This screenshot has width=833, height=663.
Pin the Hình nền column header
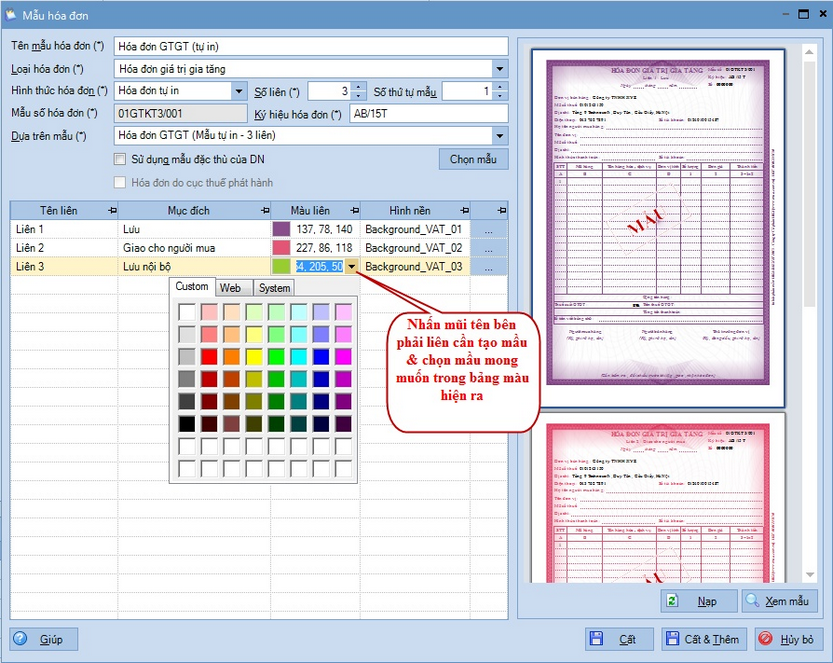pos(465,211)
